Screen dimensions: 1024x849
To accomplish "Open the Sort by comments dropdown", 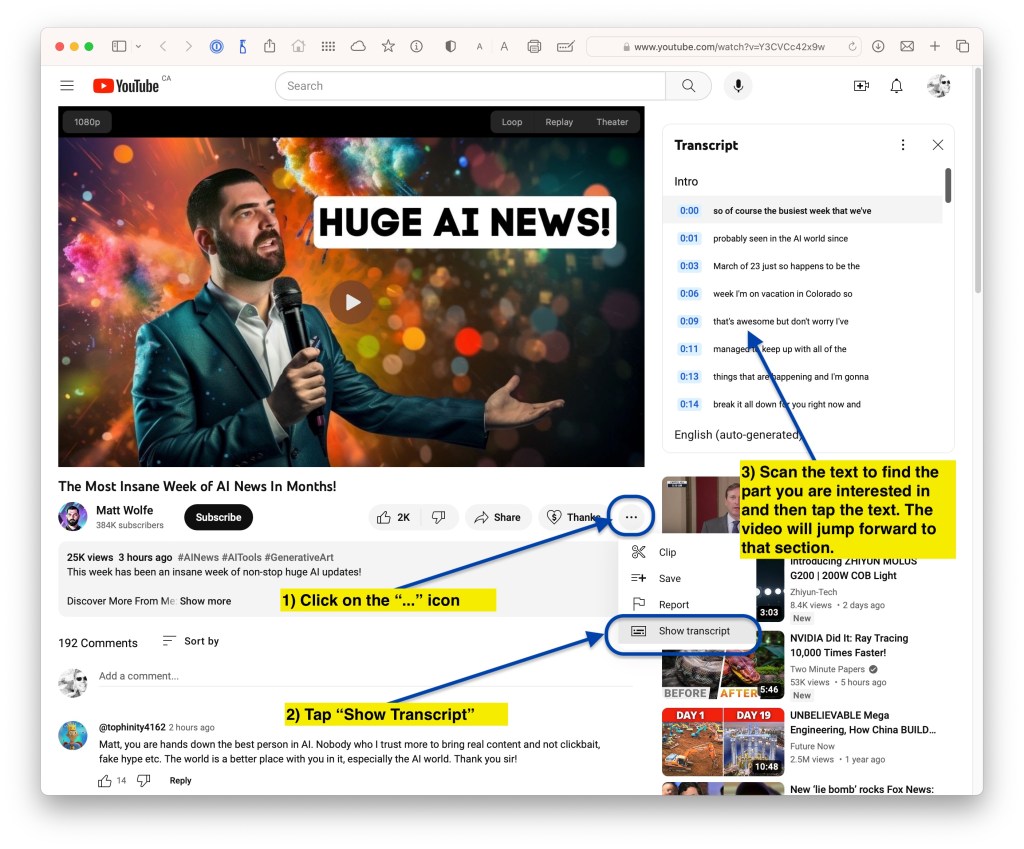I will [191, 641].
